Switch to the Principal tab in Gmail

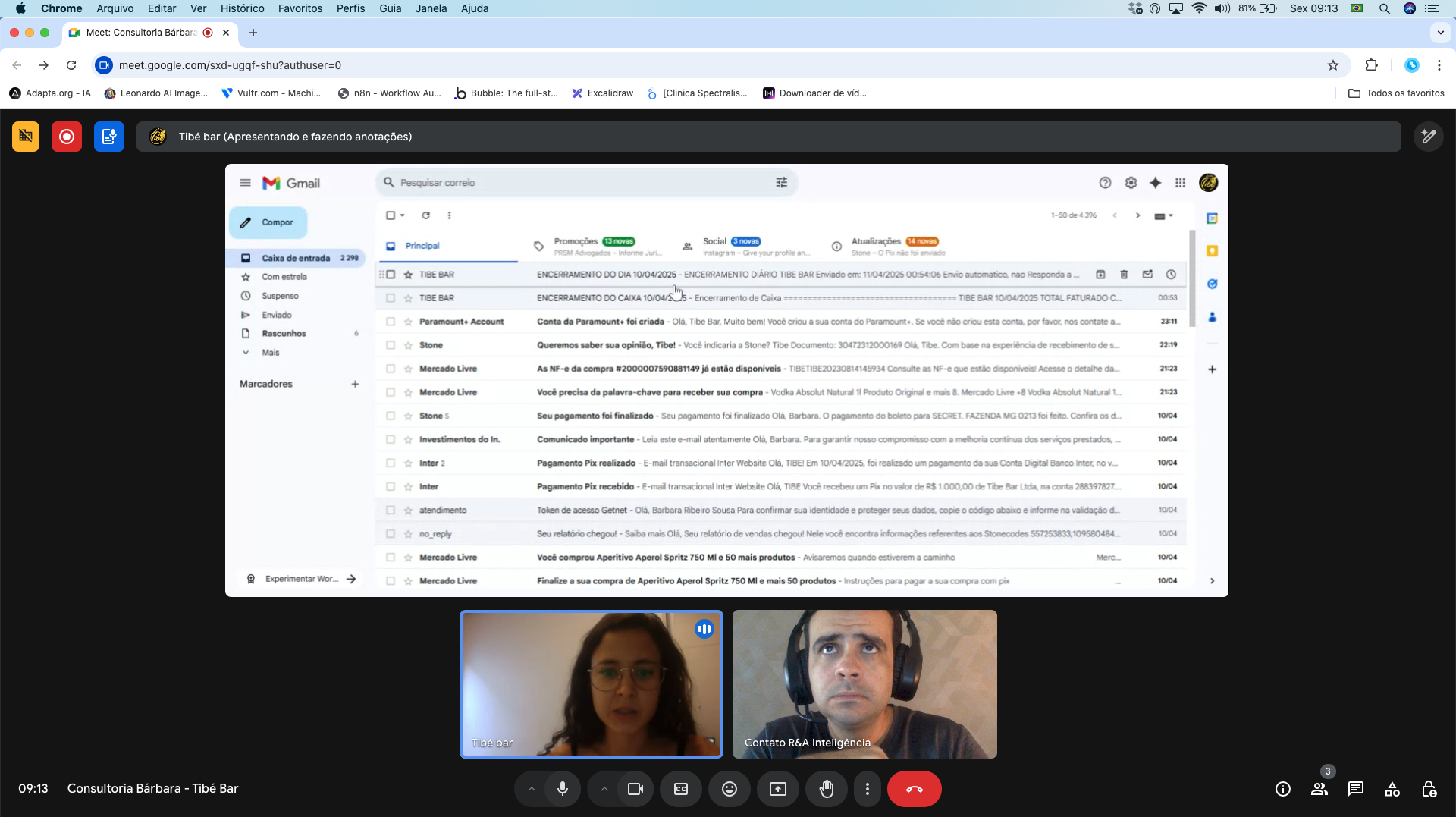pos(447,246)
